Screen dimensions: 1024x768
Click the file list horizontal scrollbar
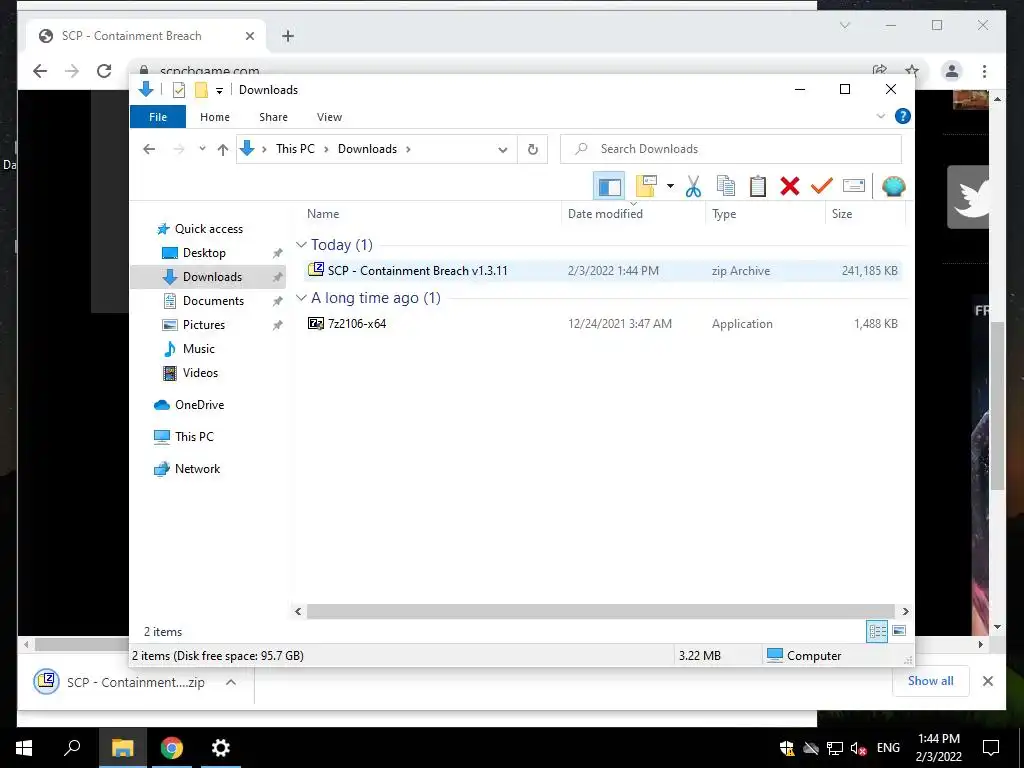pos(601,611)
